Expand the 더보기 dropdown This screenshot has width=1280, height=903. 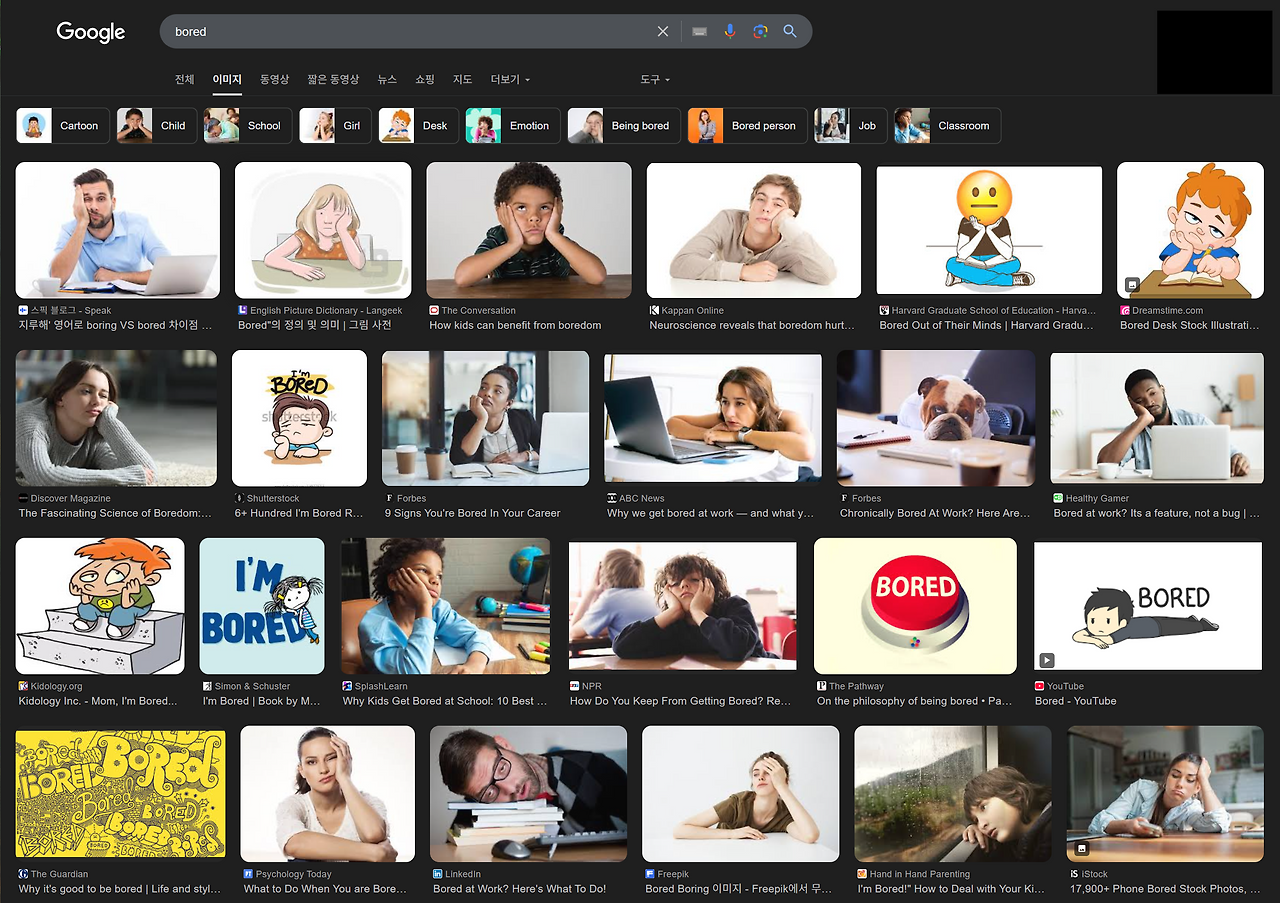tap(510, 79)
